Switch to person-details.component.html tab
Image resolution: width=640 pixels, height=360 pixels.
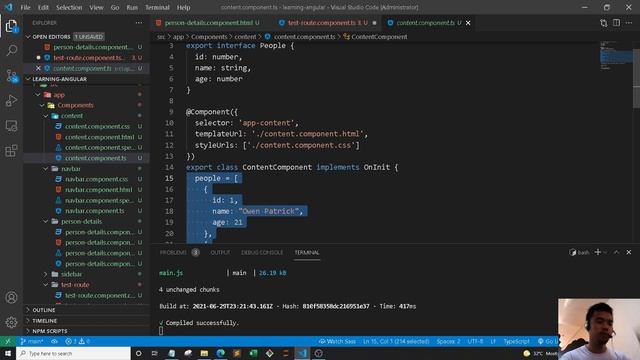(x=208, y=23)
